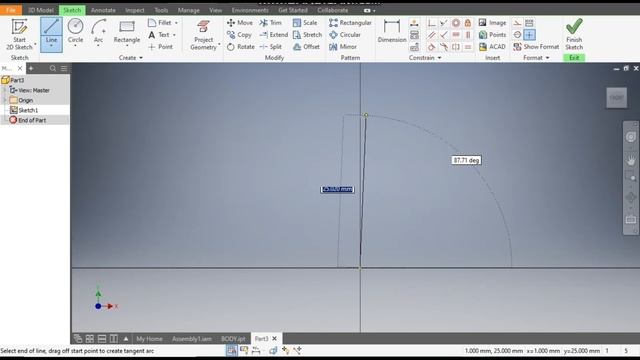Open the Line tool dropdown arrow
640x360 pixels.
[51, 45]
